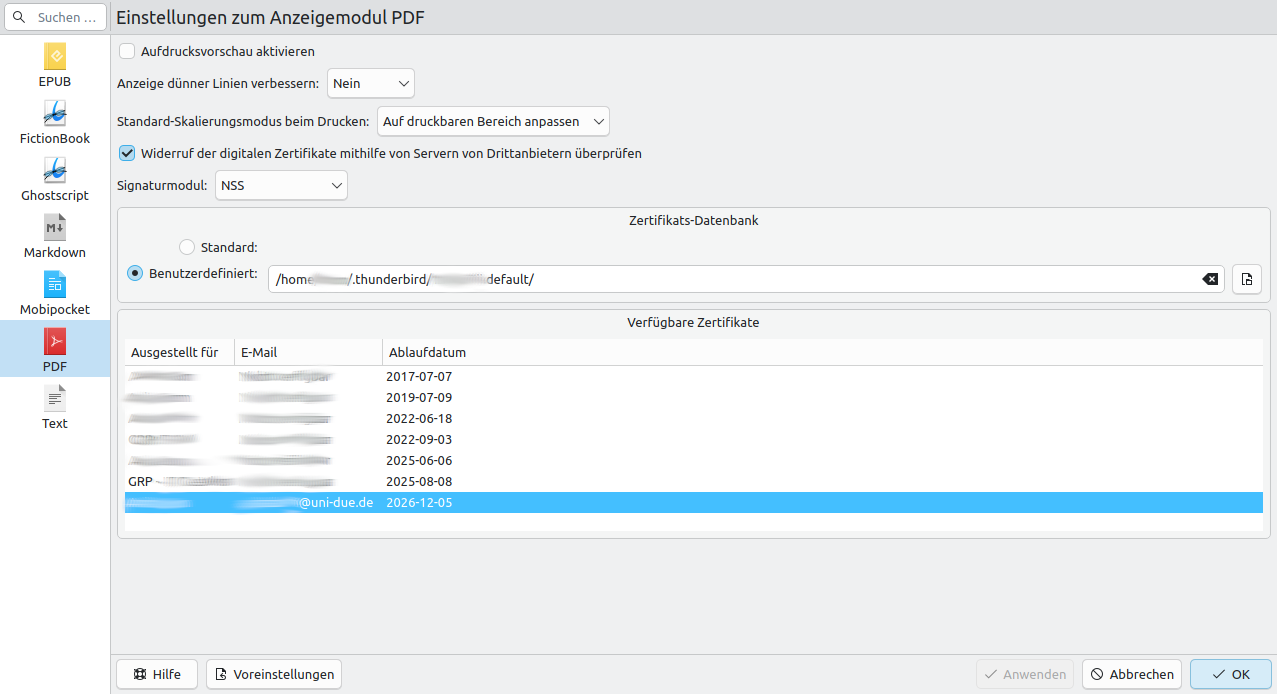Open file browser for certificate database
The image size is (1277, 694).
[x=1247, y=279]
